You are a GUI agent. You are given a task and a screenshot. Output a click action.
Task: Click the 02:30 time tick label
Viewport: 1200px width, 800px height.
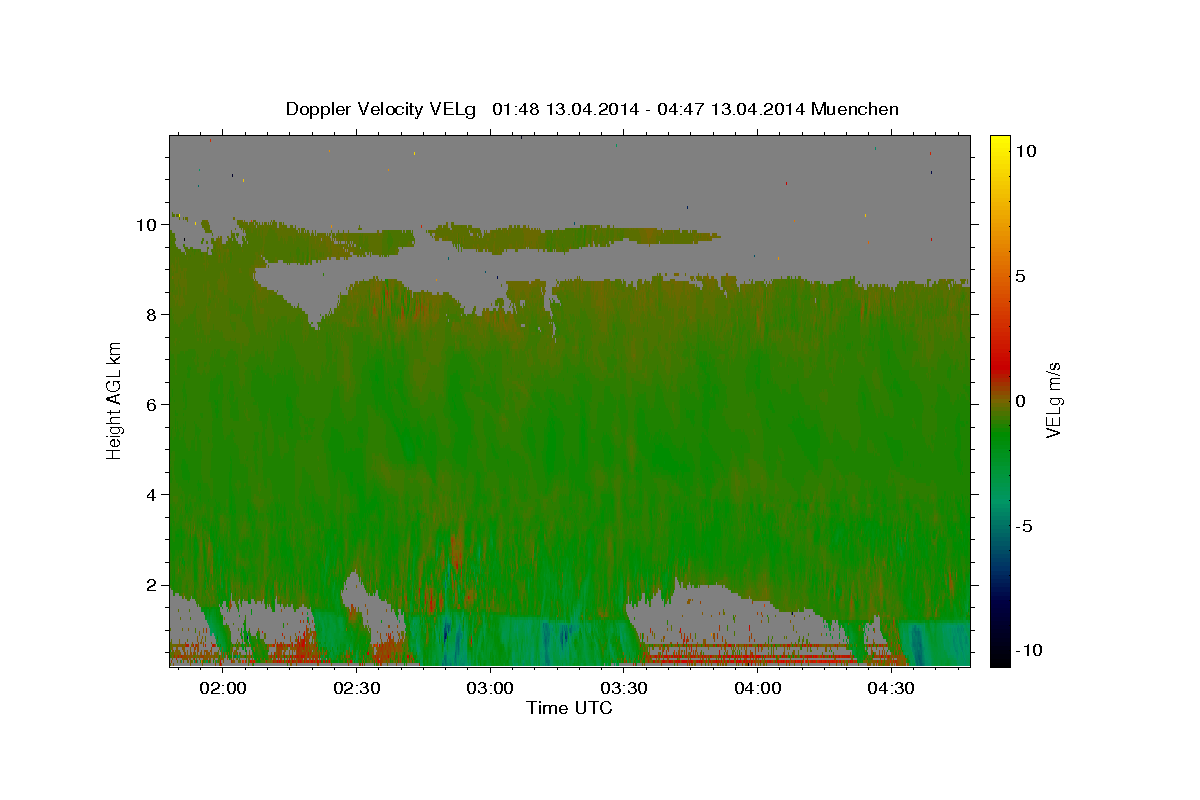(357, 689)
